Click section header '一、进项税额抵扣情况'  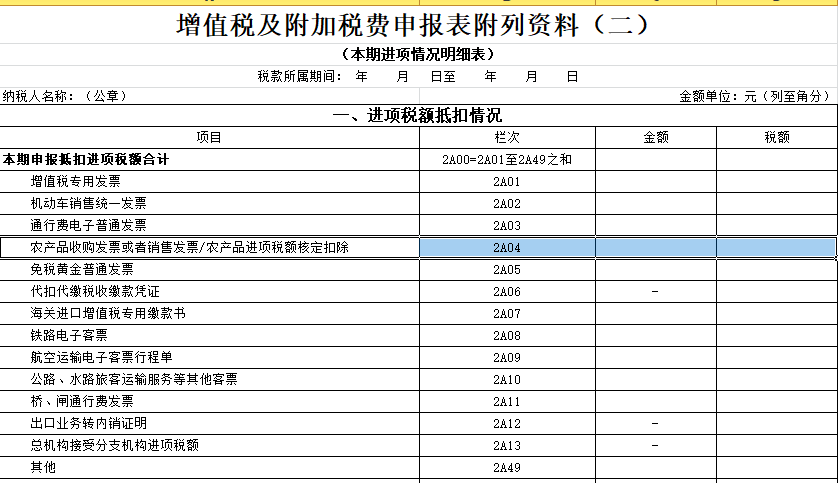coord(417,115)
